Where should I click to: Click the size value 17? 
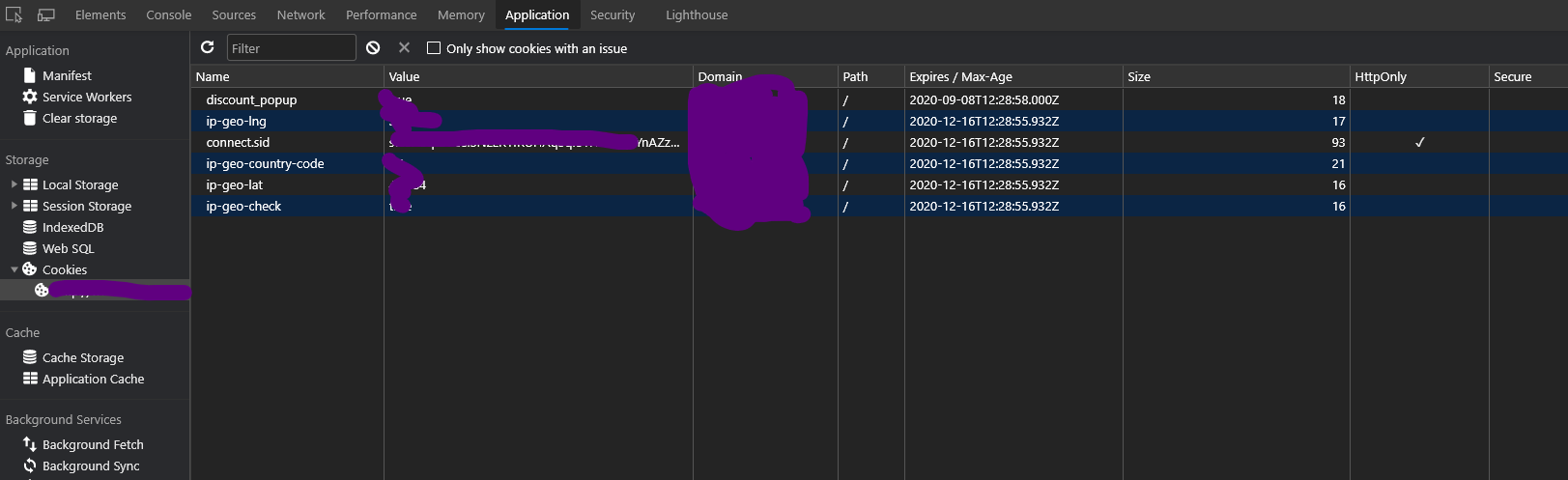(1338, 121)
